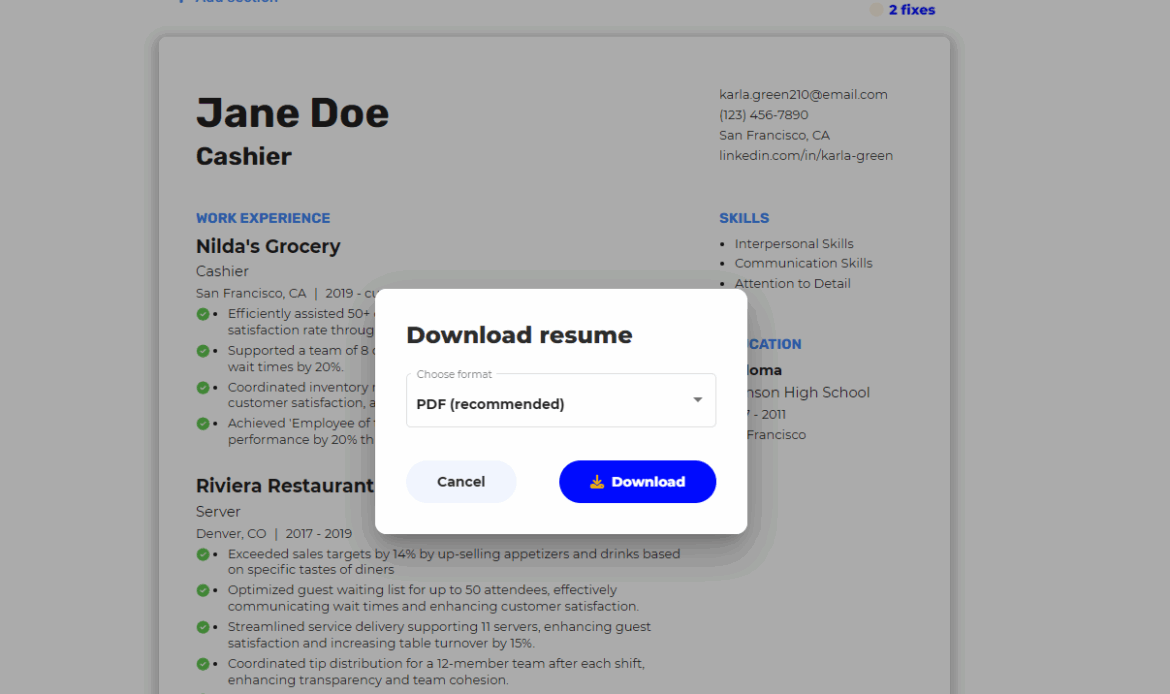Cancel the Download resume dialog

[x=461, y=481]
